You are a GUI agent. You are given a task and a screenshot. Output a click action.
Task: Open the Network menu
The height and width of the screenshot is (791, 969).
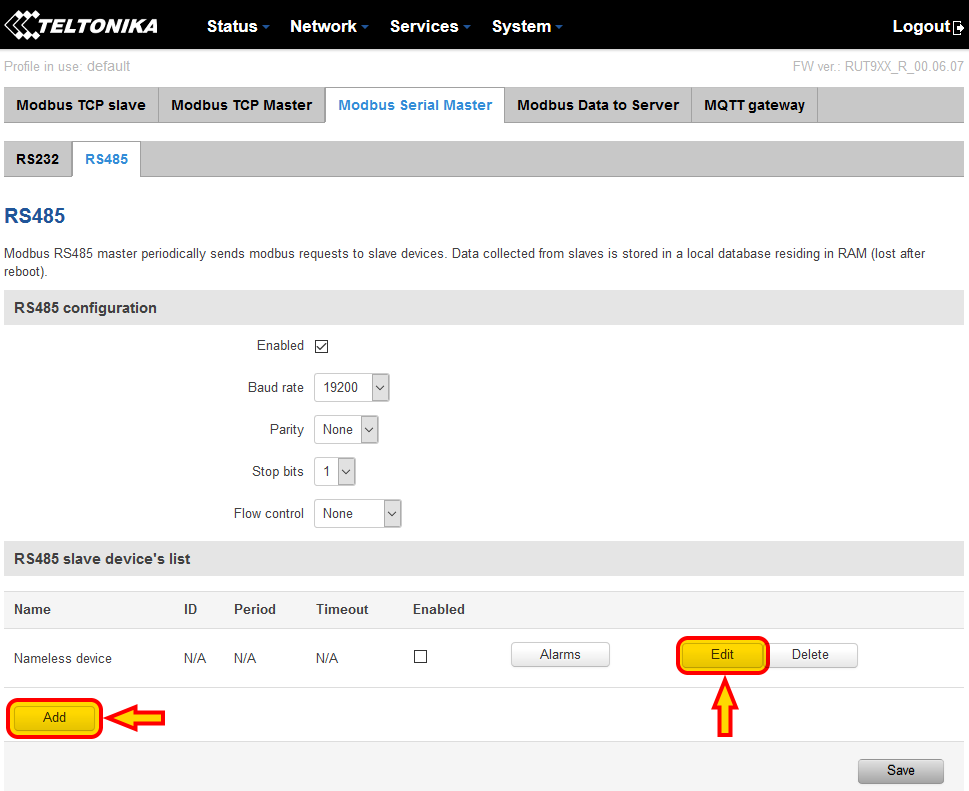324,26
